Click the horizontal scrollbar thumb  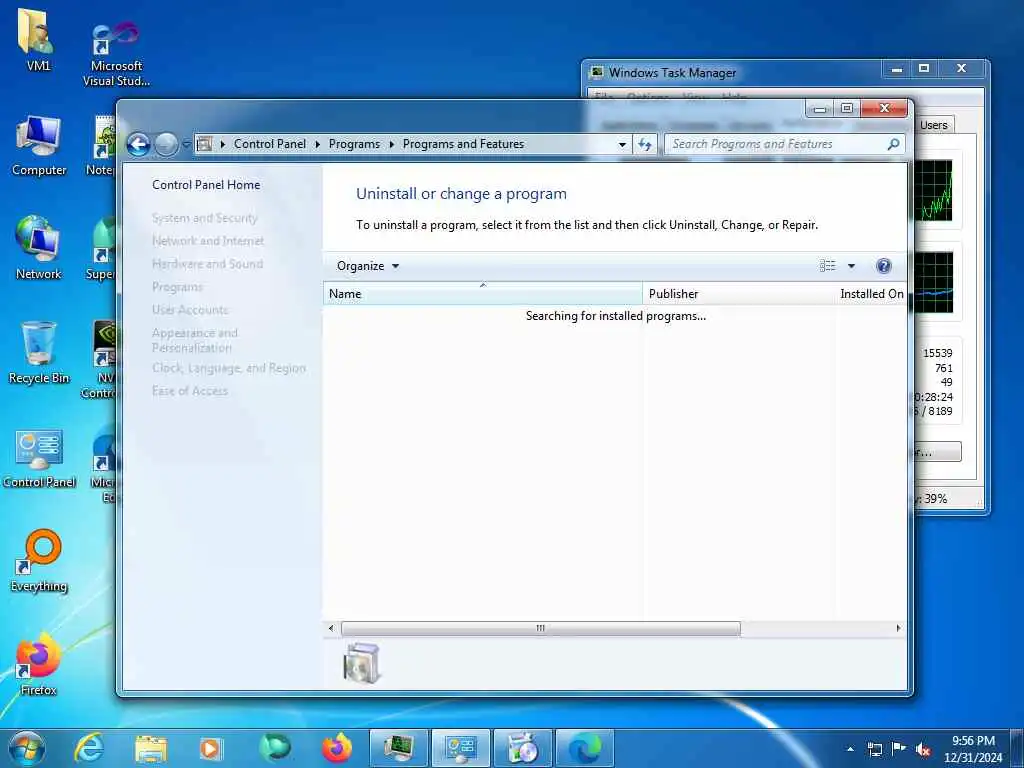(x=541, y=628)
